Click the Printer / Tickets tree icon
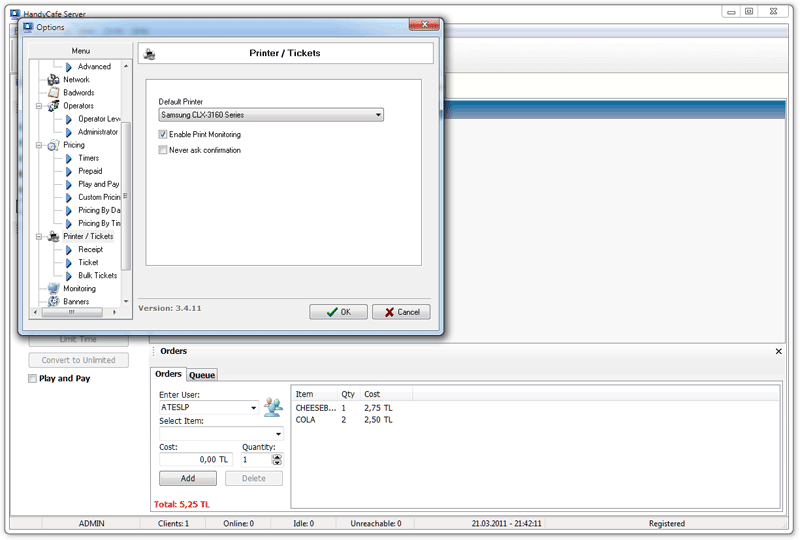 tap(53, 236)
